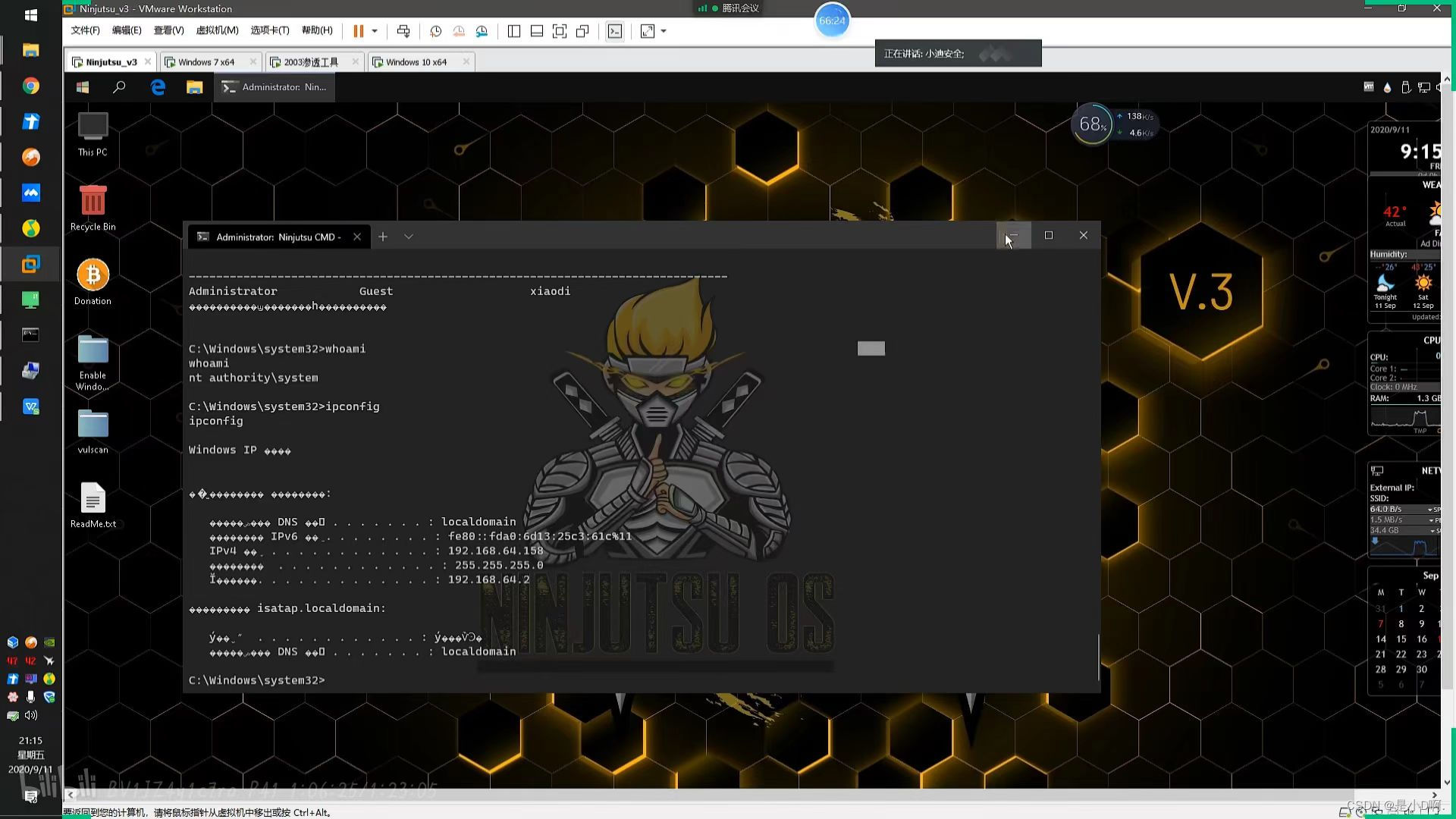Open host Windows Start button

click(30, 14)
